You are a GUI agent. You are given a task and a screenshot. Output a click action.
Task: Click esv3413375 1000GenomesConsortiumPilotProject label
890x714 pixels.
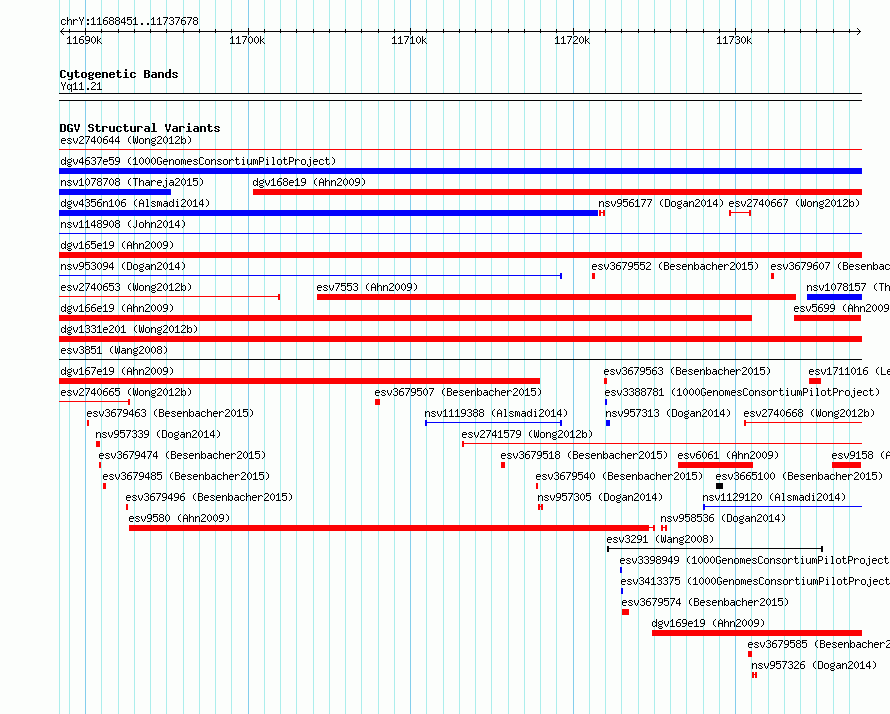pos(755,581)
